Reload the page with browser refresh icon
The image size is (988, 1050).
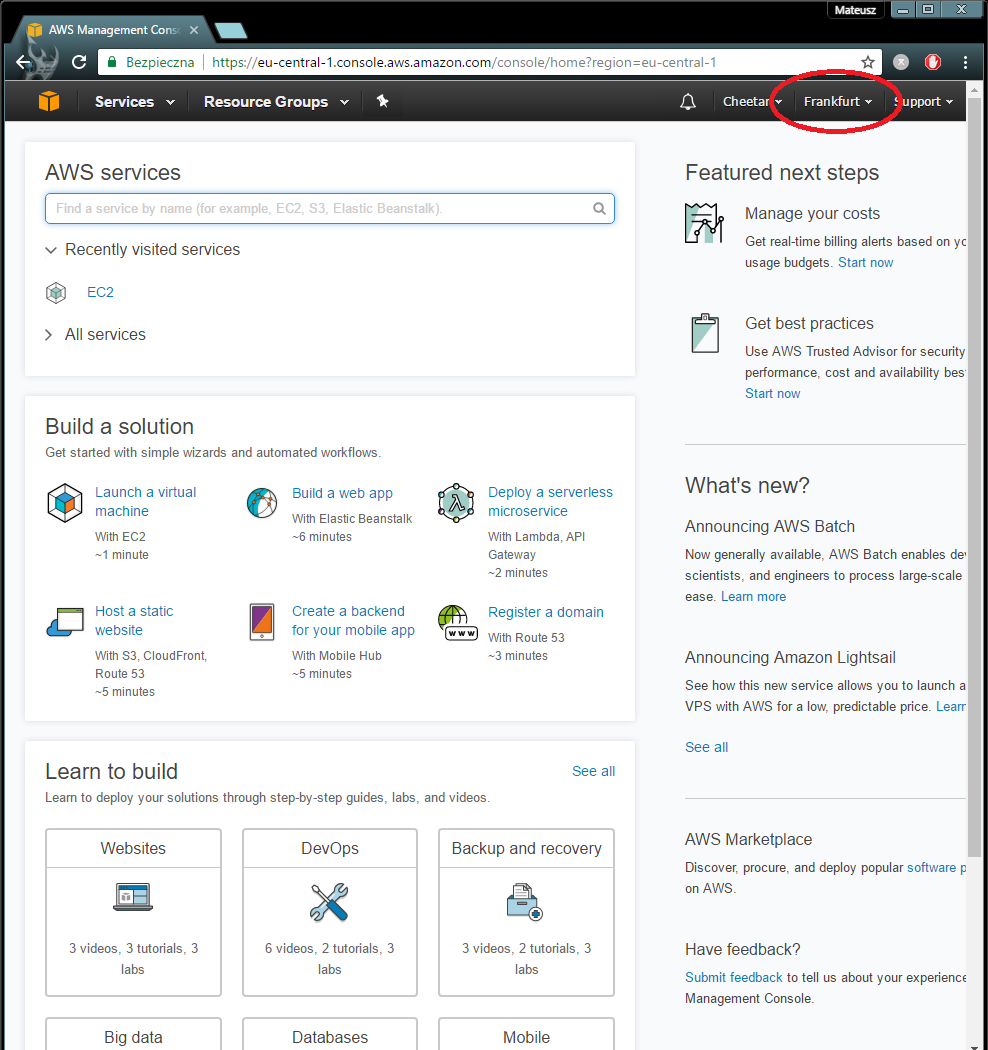(79, 62)
